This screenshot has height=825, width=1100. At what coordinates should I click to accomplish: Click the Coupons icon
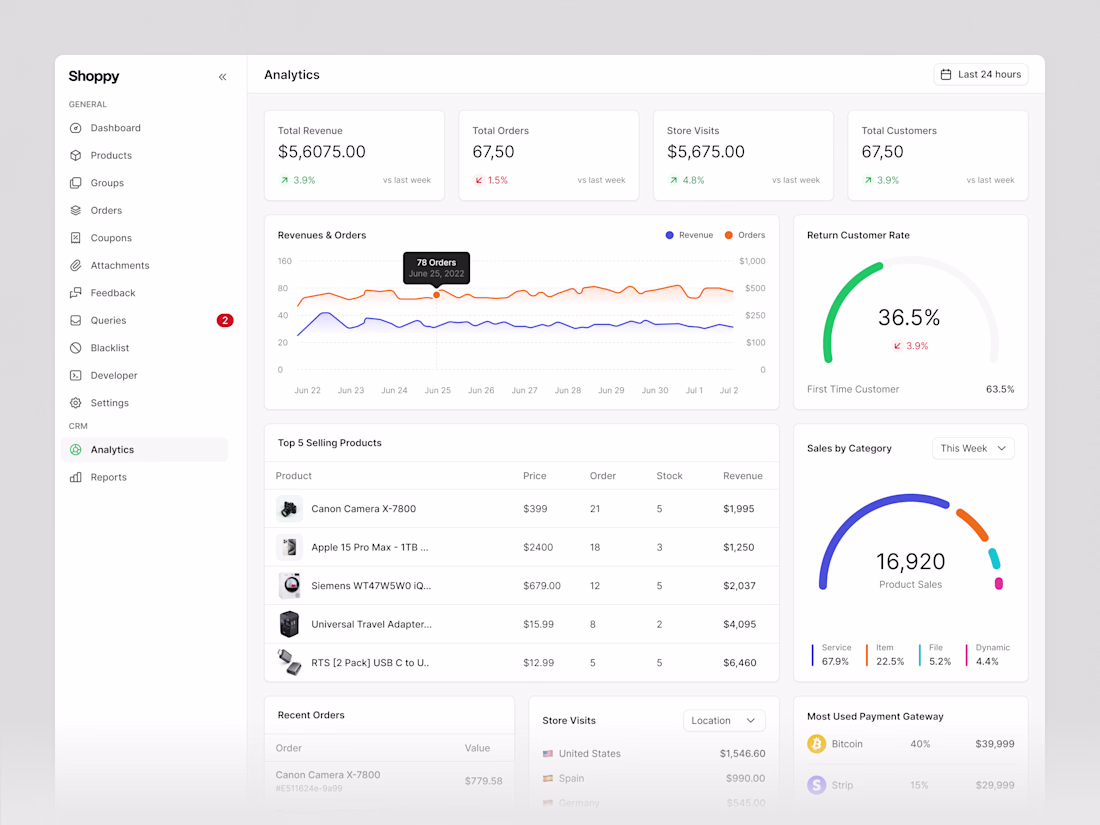coord(76,238)
